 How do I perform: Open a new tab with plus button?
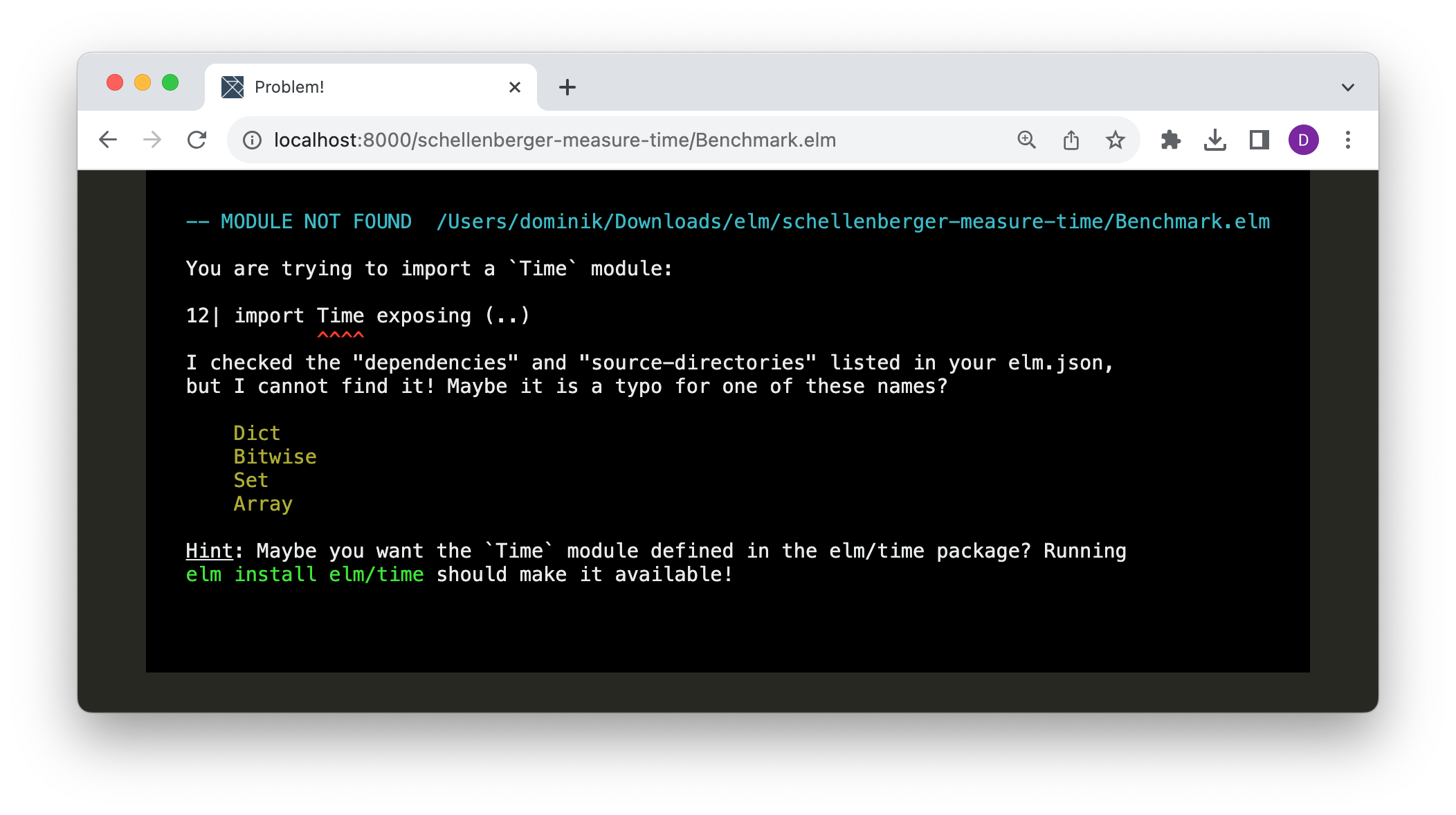567,87
